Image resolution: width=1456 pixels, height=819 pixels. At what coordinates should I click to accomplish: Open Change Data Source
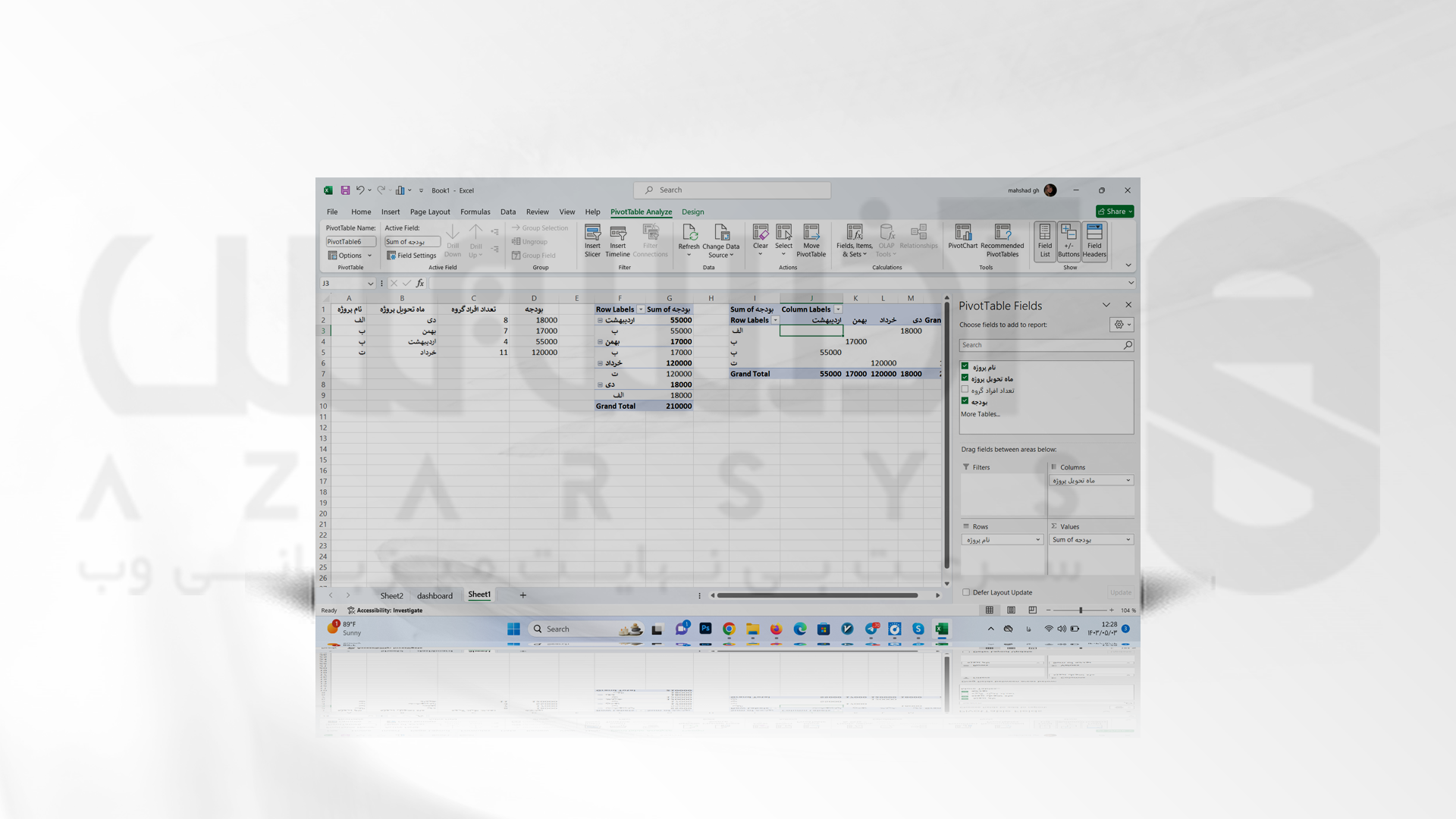pos(721,240)
